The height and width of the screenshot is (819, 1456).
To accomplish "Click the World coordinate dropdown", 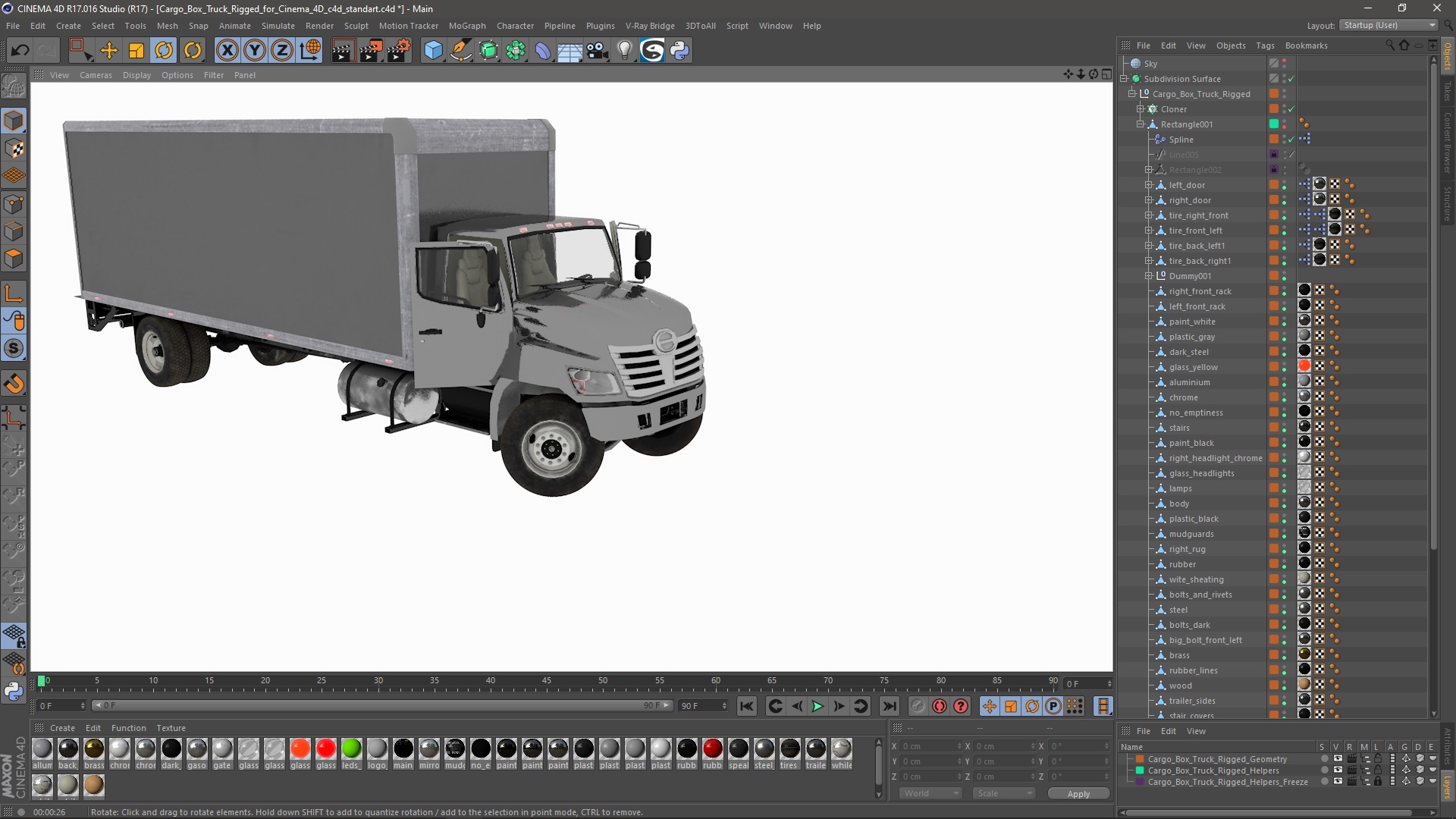I will [x=930, y=793].
